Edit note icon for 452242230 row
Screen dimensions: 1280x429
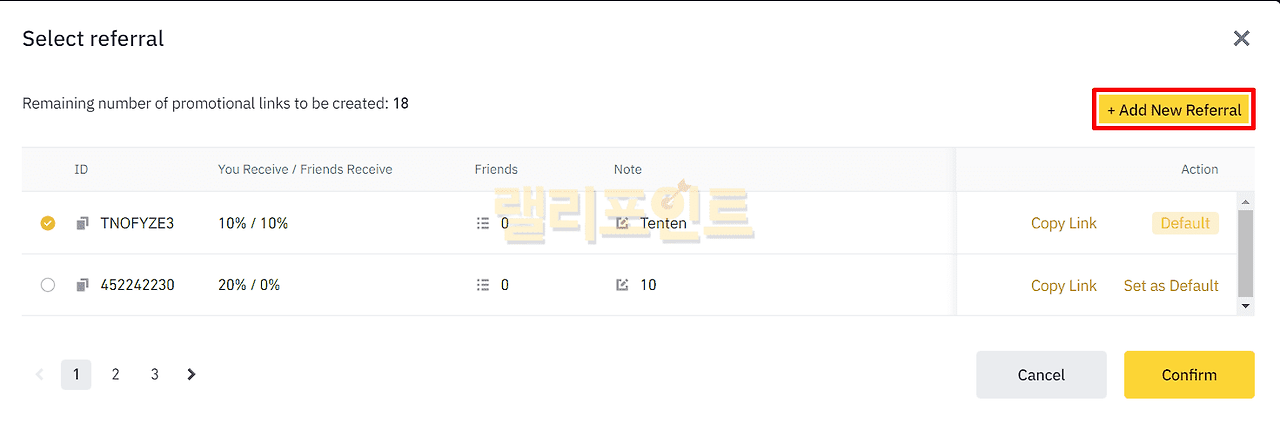pos(623,286)
